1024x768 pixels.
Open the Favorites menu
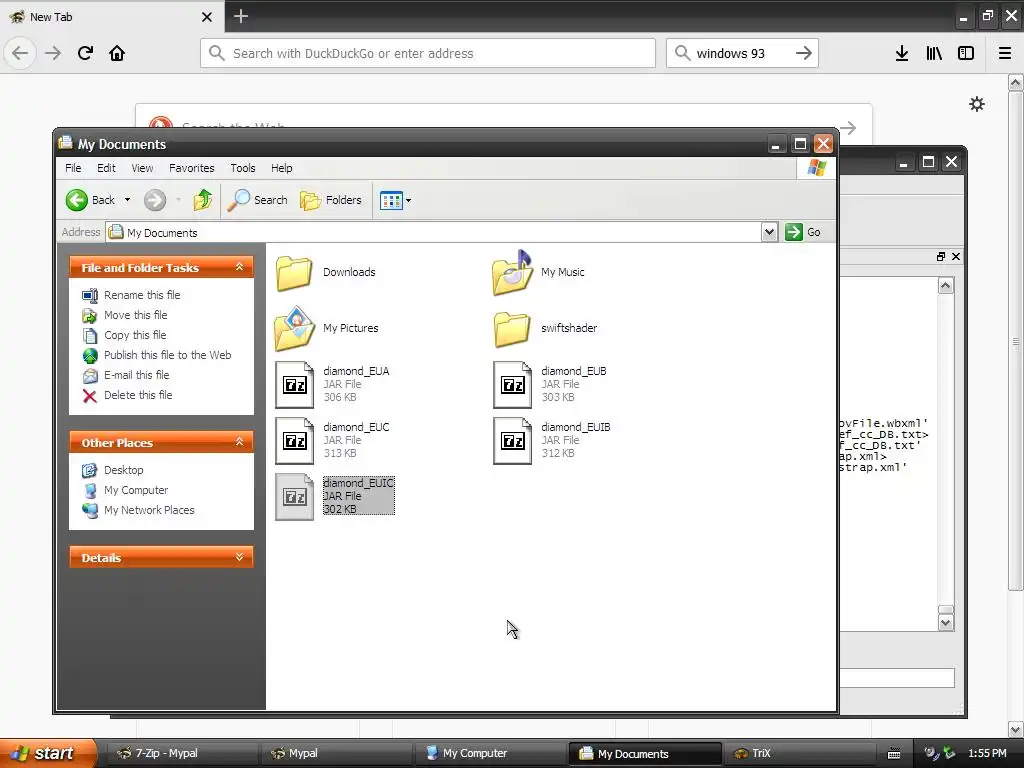click(x=191, y=168)
